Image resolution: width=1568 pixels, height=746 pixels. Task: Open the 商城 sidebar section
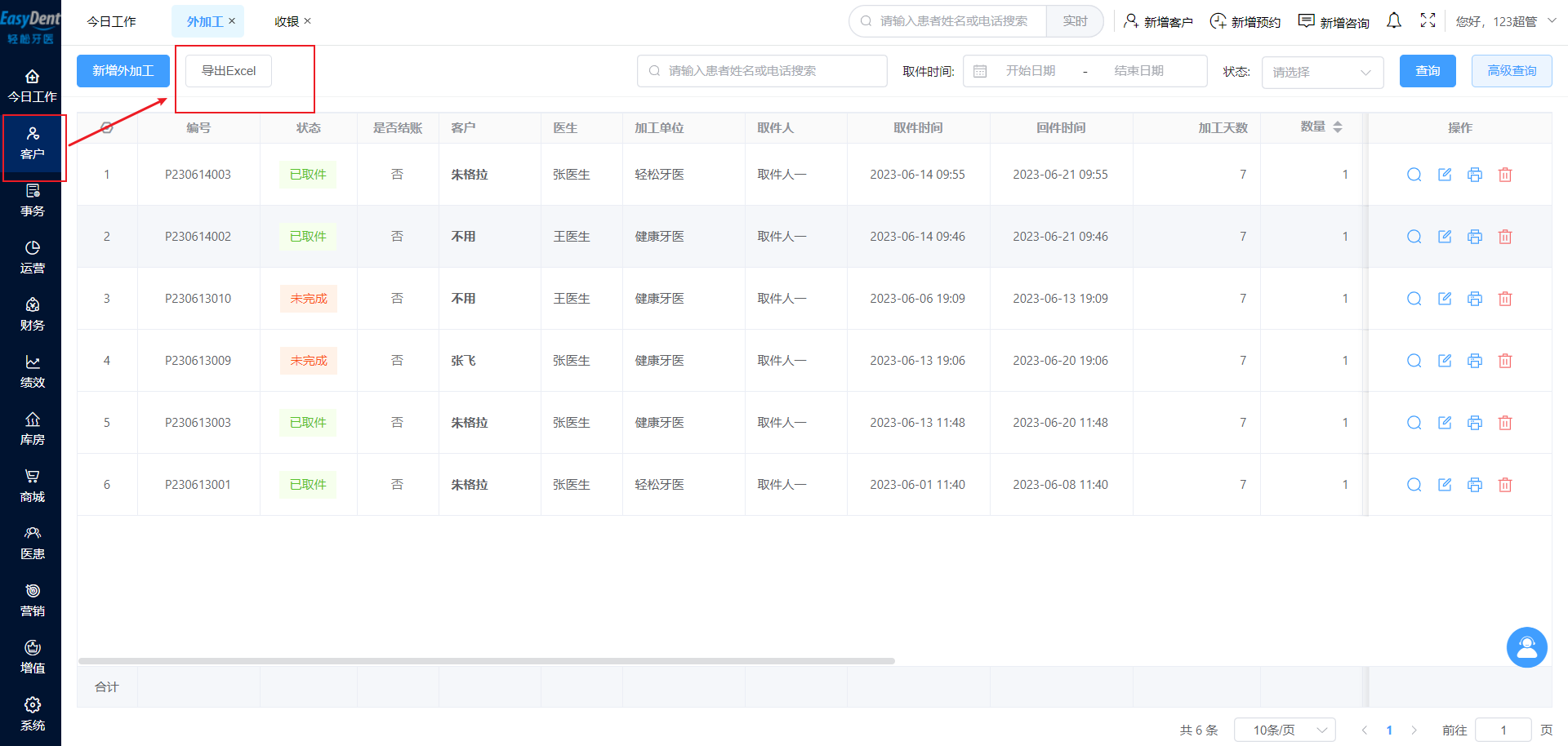32,486
